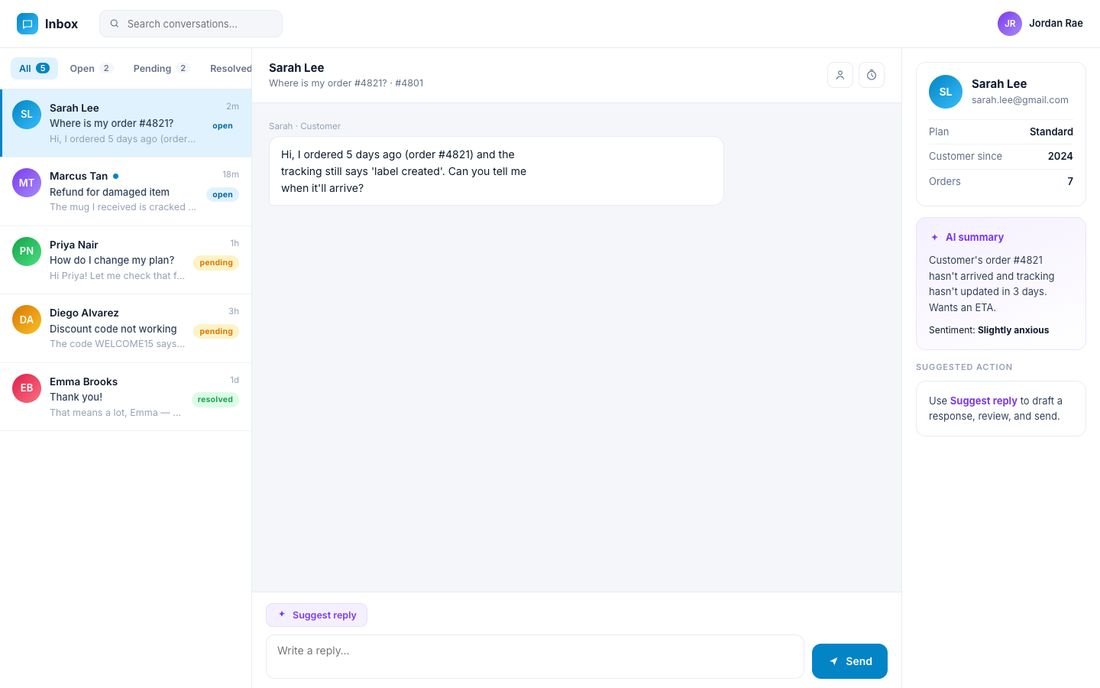
Task: Open Marcus Tan's refund conversation
Action: point(126,191)
